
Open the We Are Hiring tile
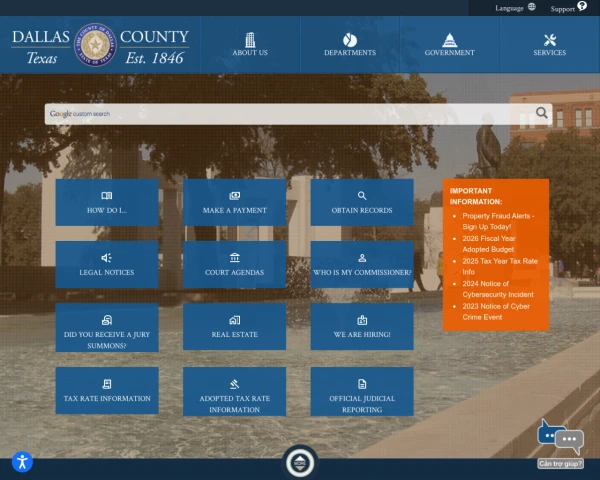[x=362, y=327]
